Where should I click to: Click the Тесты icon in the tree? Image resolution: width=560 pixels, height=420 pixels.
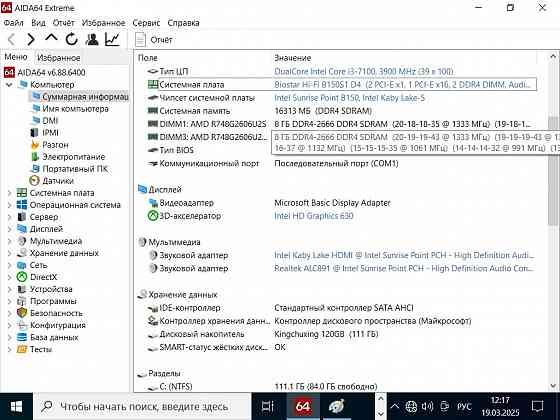22,349
